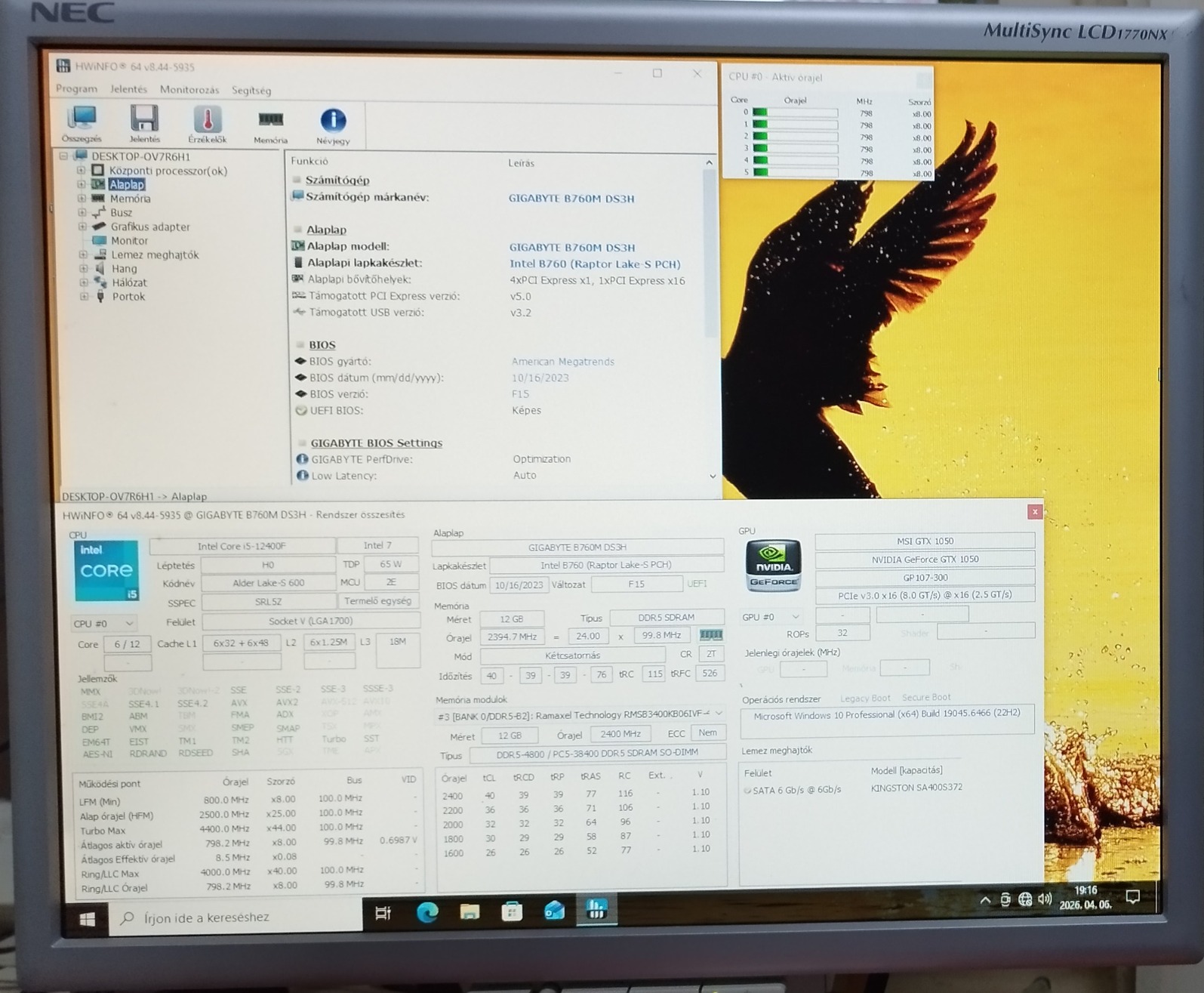Show hidden tray icons chevron

coord(985,899)
